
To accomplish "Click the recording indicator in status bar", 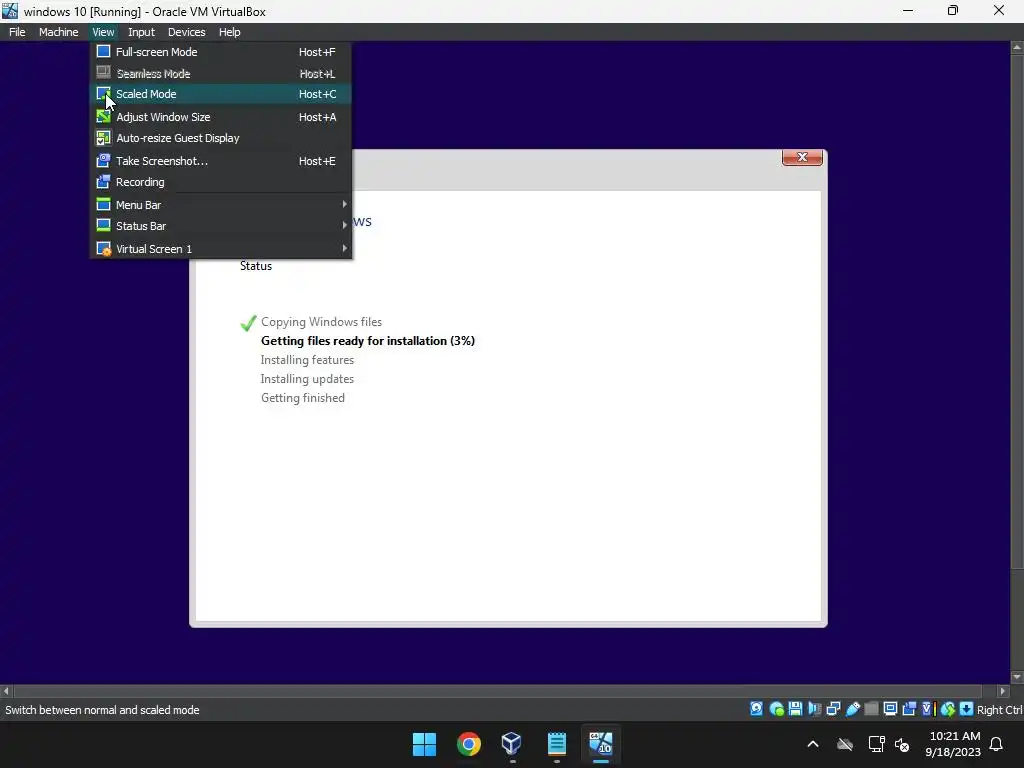I will coord(909,709).
